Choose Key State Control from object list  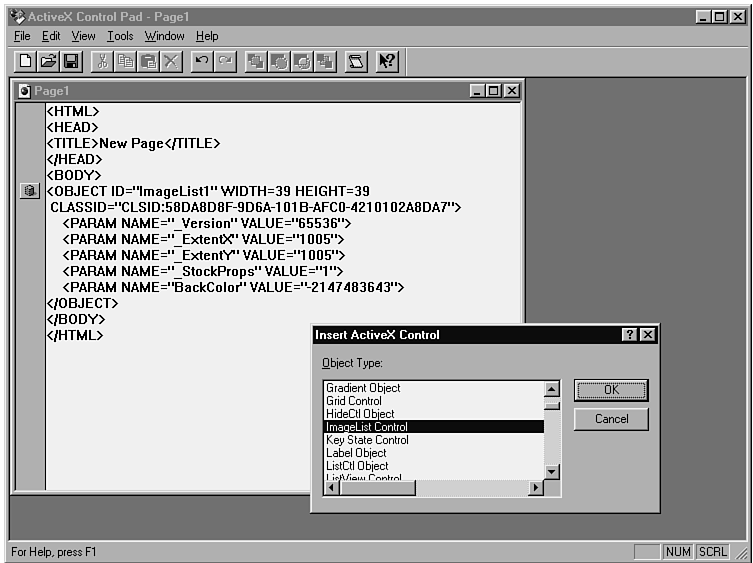(367, 440)
